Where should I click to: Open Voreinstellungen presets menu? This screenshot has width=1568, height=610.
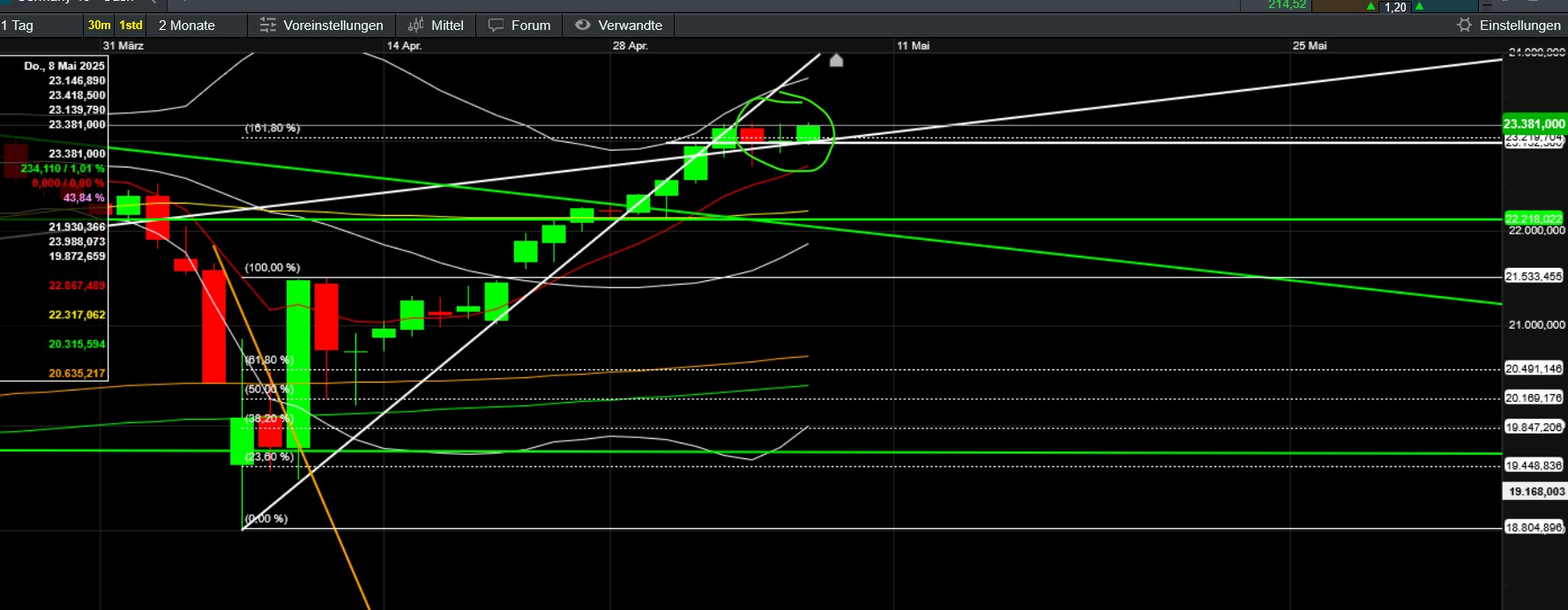(x=322, y=26)
